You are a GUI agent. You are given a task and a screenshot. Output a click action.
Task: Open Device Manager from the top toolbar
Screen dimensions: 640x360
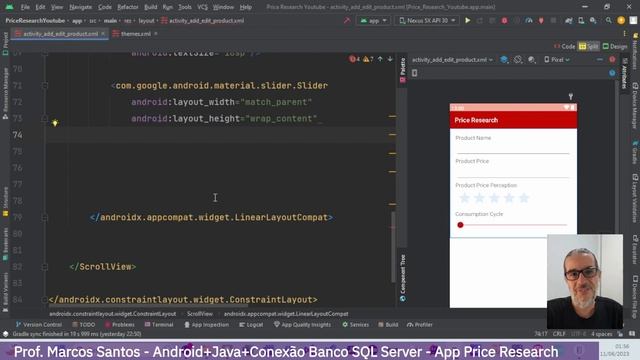581,20
